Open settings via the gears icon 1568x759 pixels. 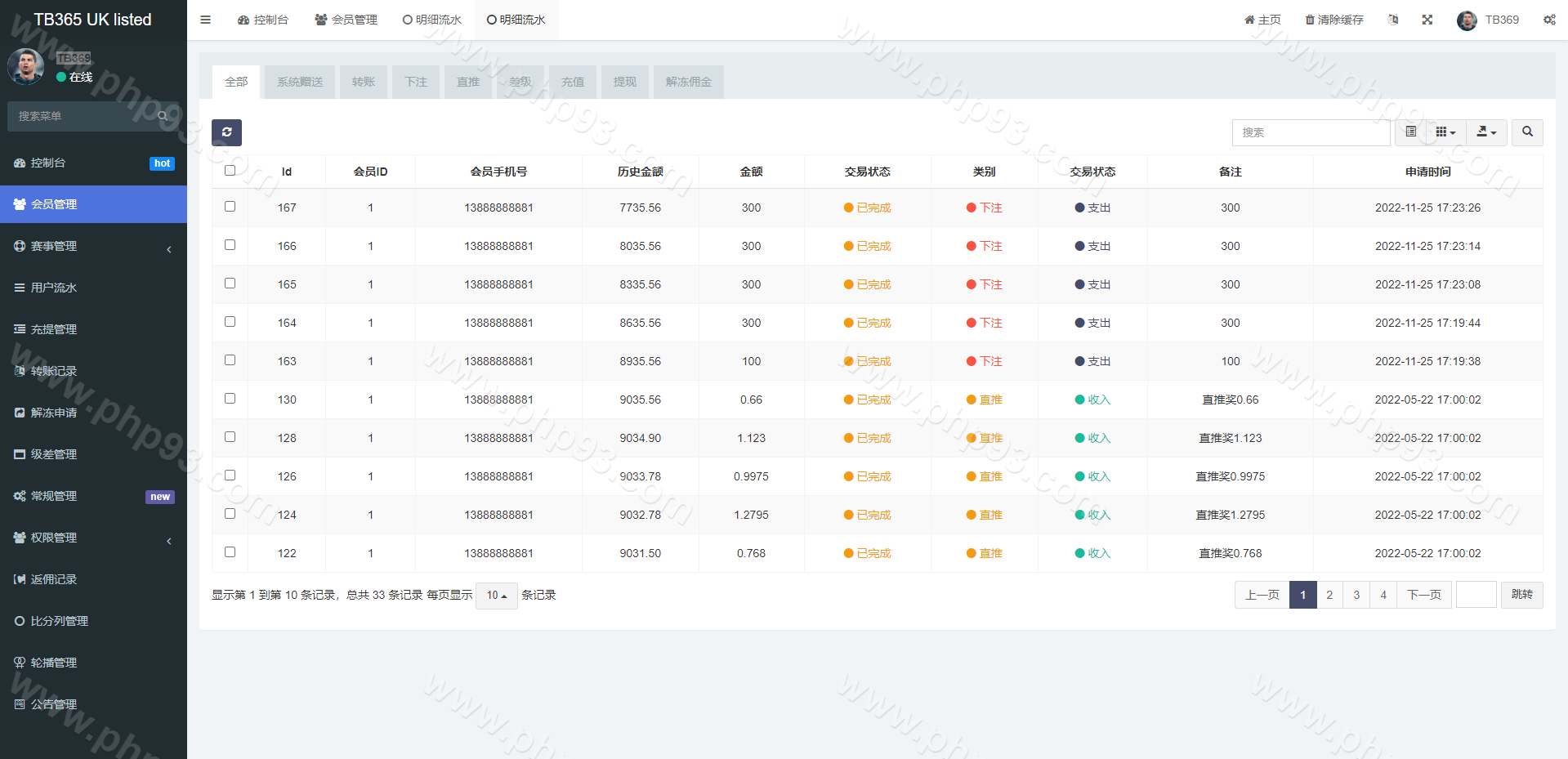1549,20
